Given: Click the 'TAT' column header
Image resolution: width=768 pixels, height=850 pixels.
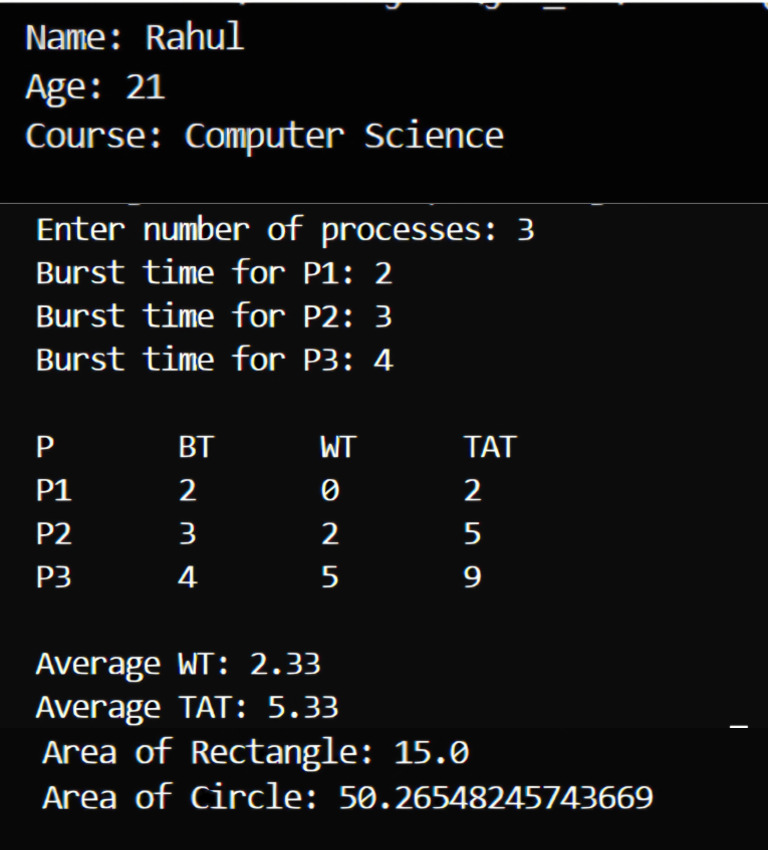Looking at the screenshot, I should 490,447.
